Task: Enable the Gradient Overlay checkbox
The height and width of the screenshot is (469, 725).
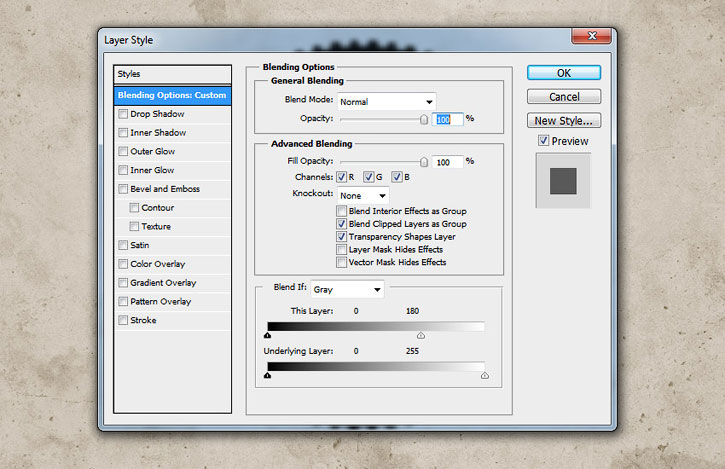Action: point(123,283)
